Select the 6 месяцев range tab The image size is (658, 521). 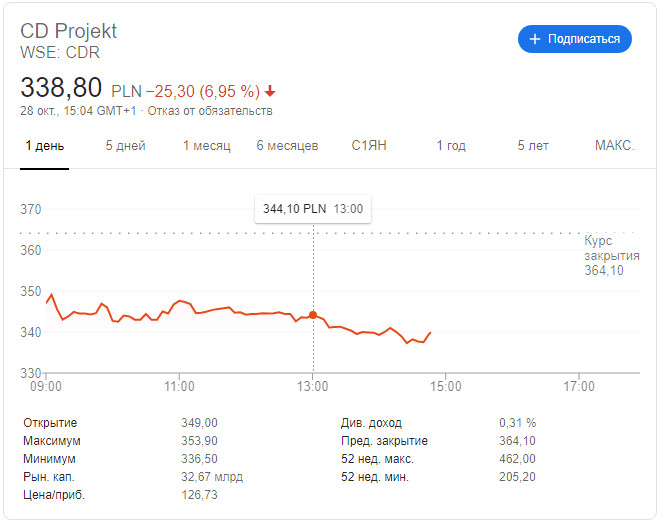point(287,146)
